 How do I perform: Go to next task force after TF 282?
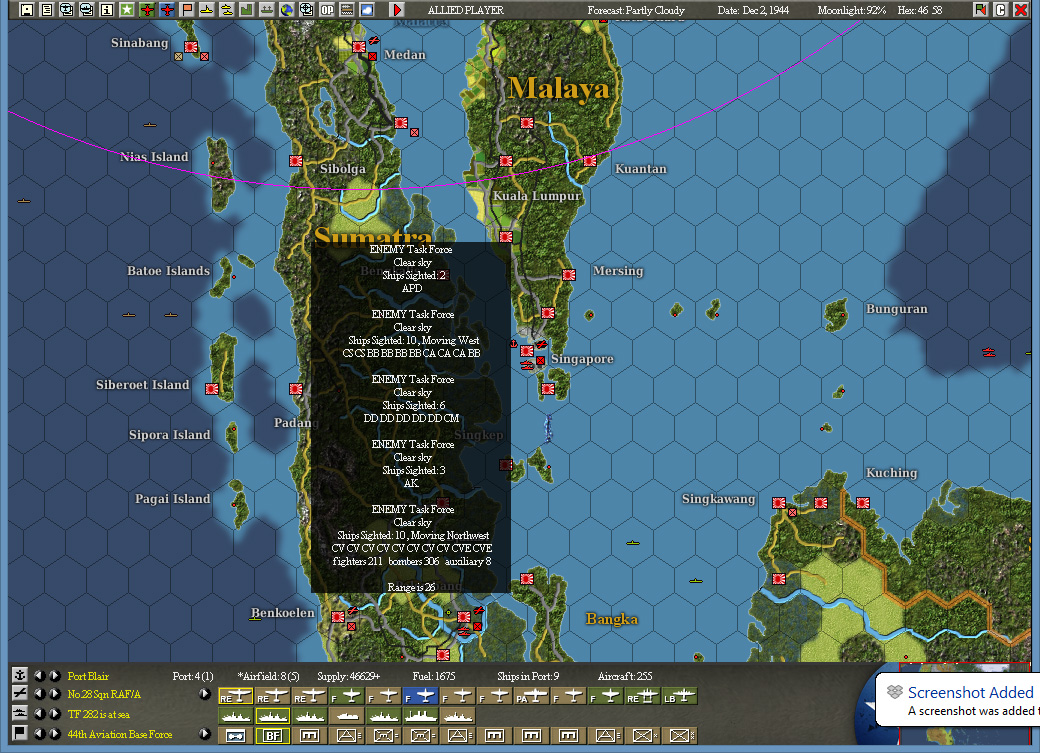(x=54, y=714)
